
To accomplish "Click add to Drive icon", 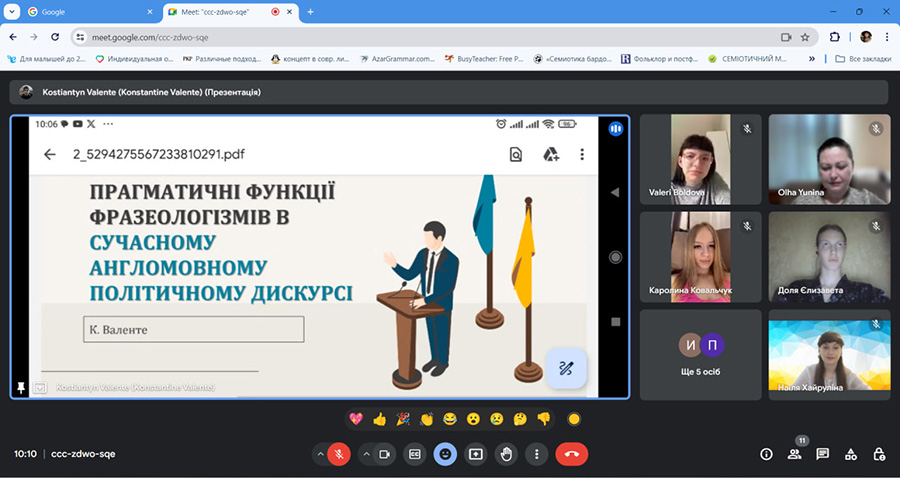I will click(550, 154).
